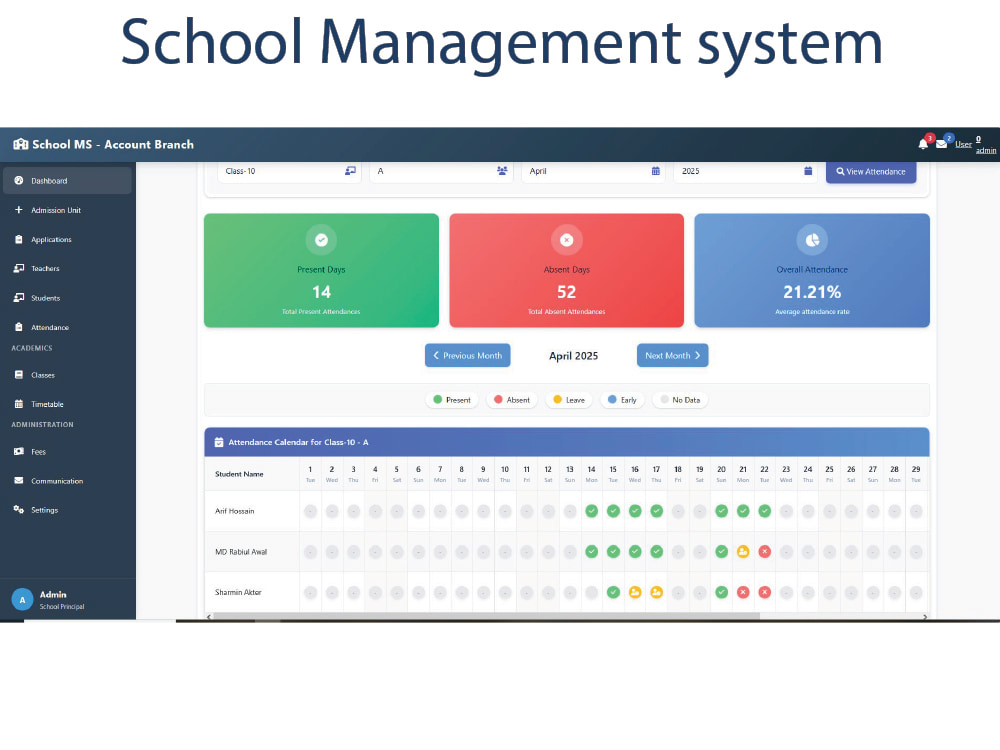Viewport: 1000px width, 750px height.
Task: Open the notifications bell icon
Action: pyautogui.click(x=923, y=144)
